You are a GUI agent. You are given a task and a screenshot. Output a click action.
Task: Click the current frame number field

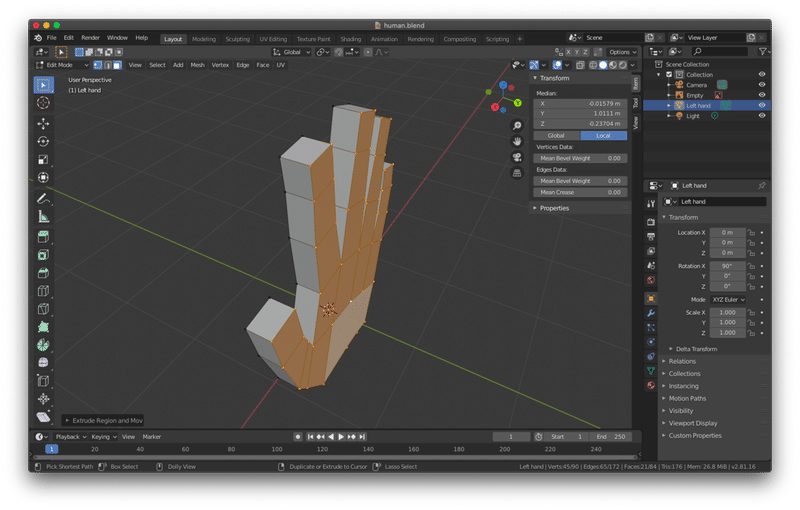tap(511, 437)
